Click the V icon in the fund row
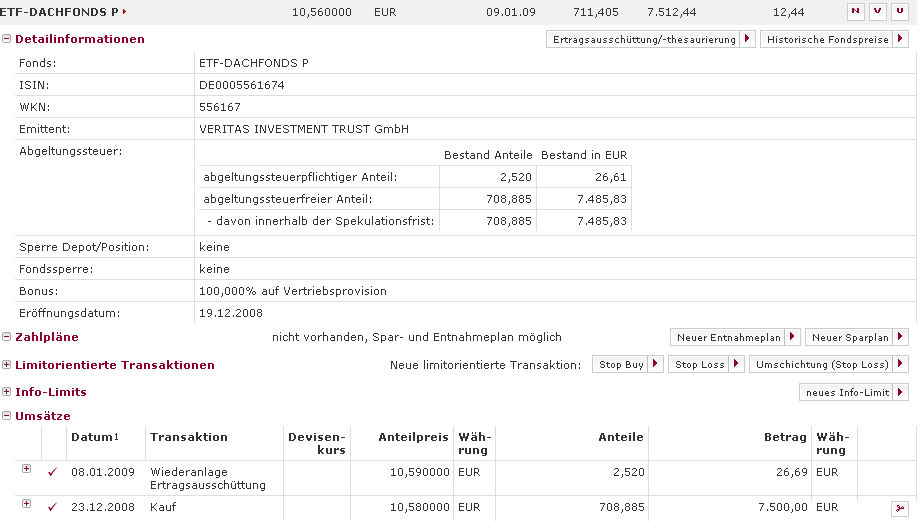 tap(877, 11)
